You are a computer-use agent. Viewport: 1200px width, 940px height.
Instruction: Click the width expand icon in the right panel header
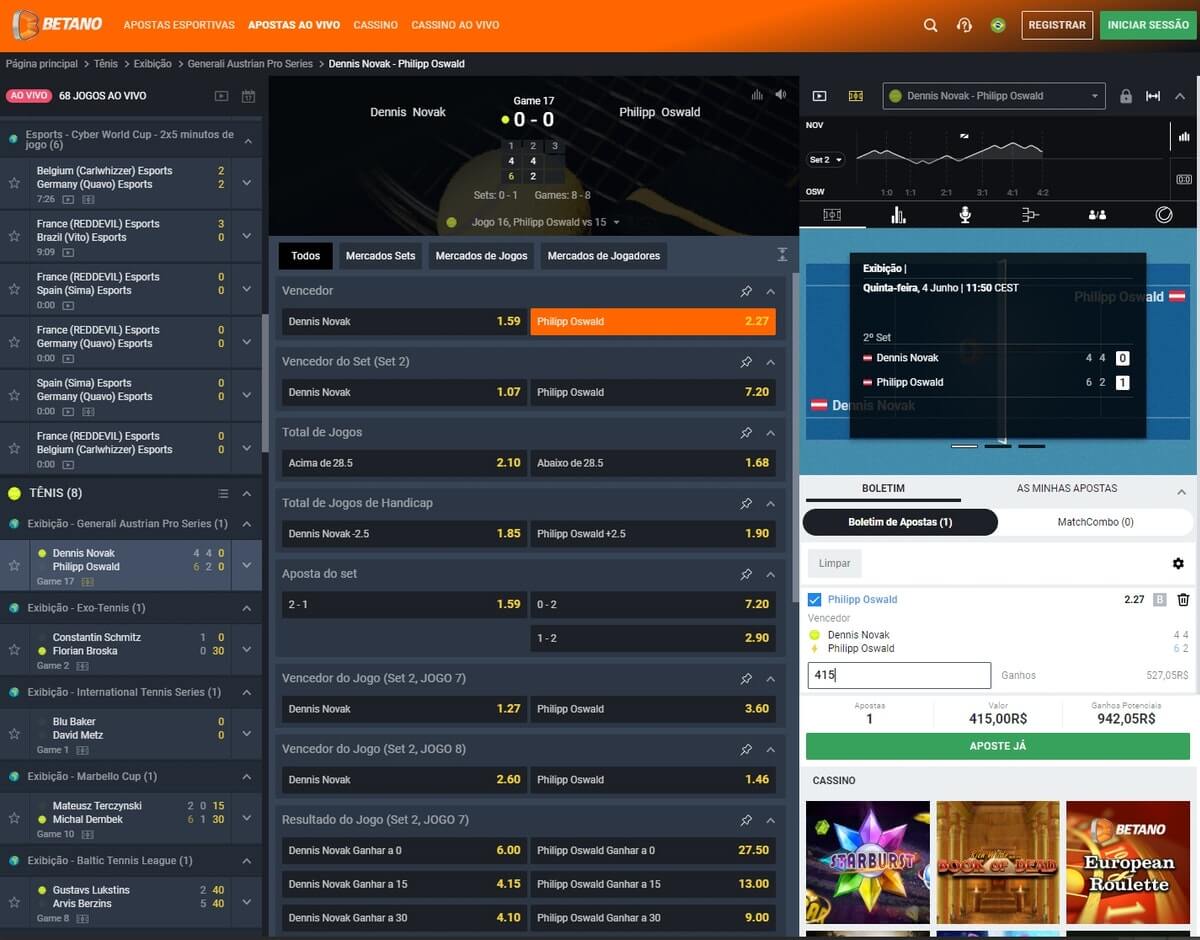[1153, 96]
